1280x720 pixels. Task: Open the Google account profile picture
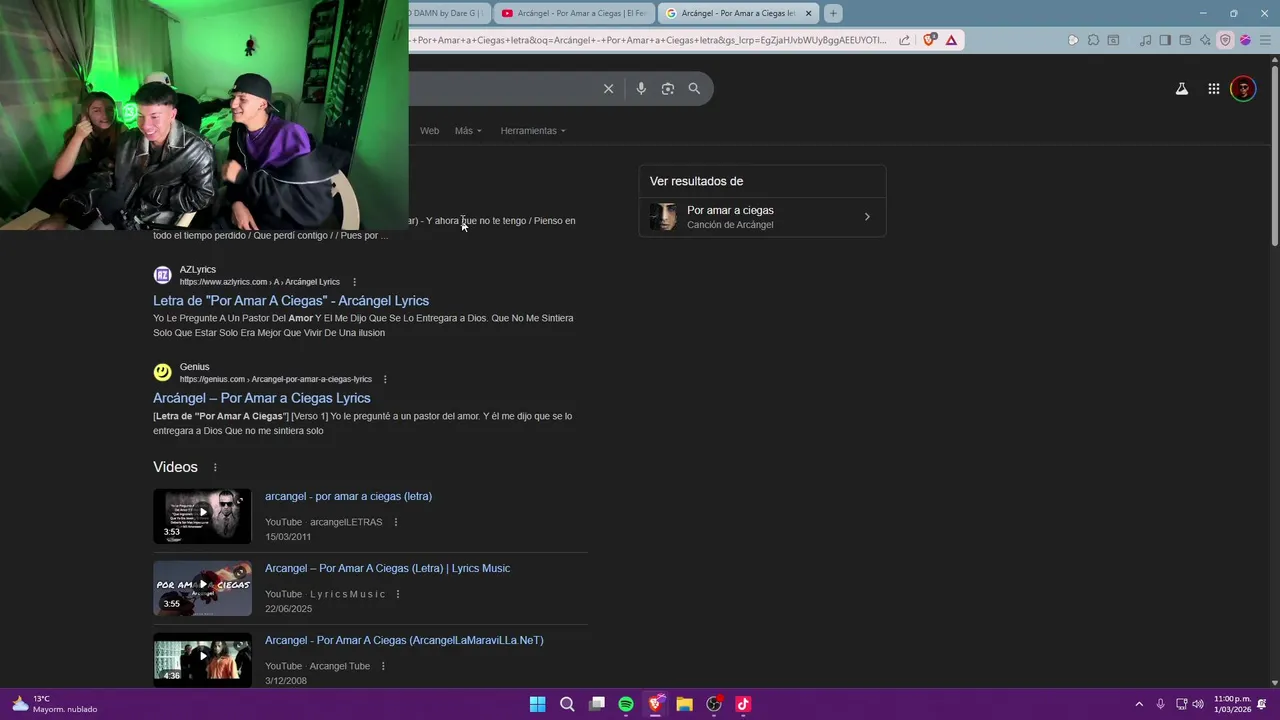(1243, 89)
